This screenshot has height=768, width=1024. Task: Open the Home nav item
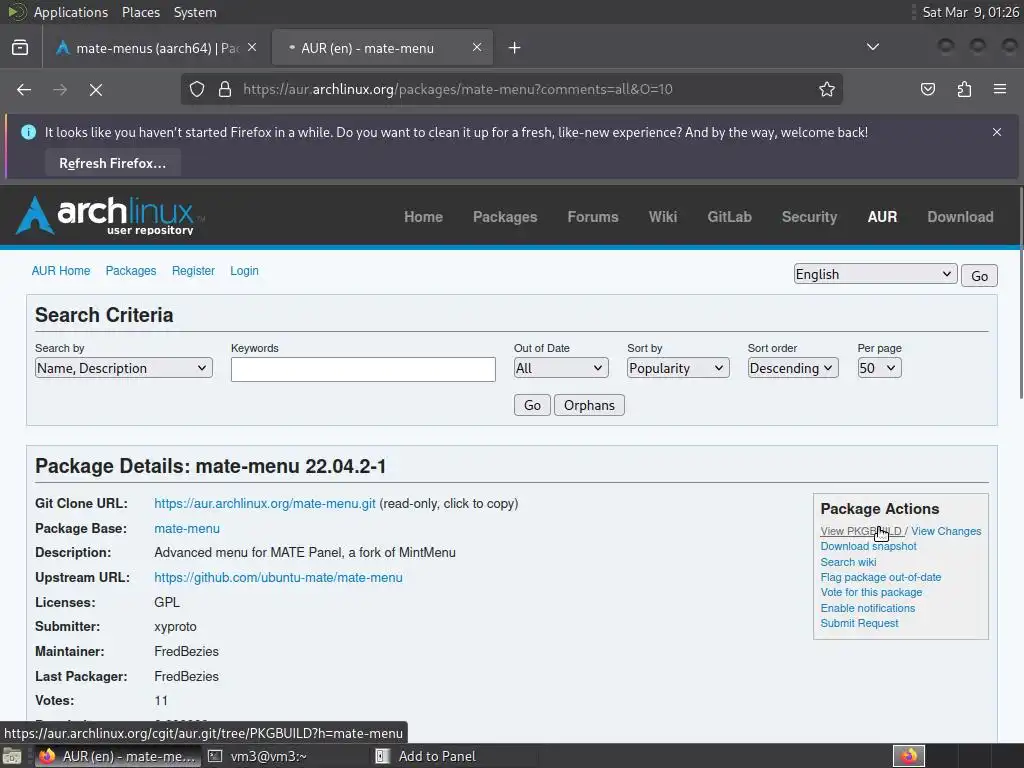[x=423, y=217]
